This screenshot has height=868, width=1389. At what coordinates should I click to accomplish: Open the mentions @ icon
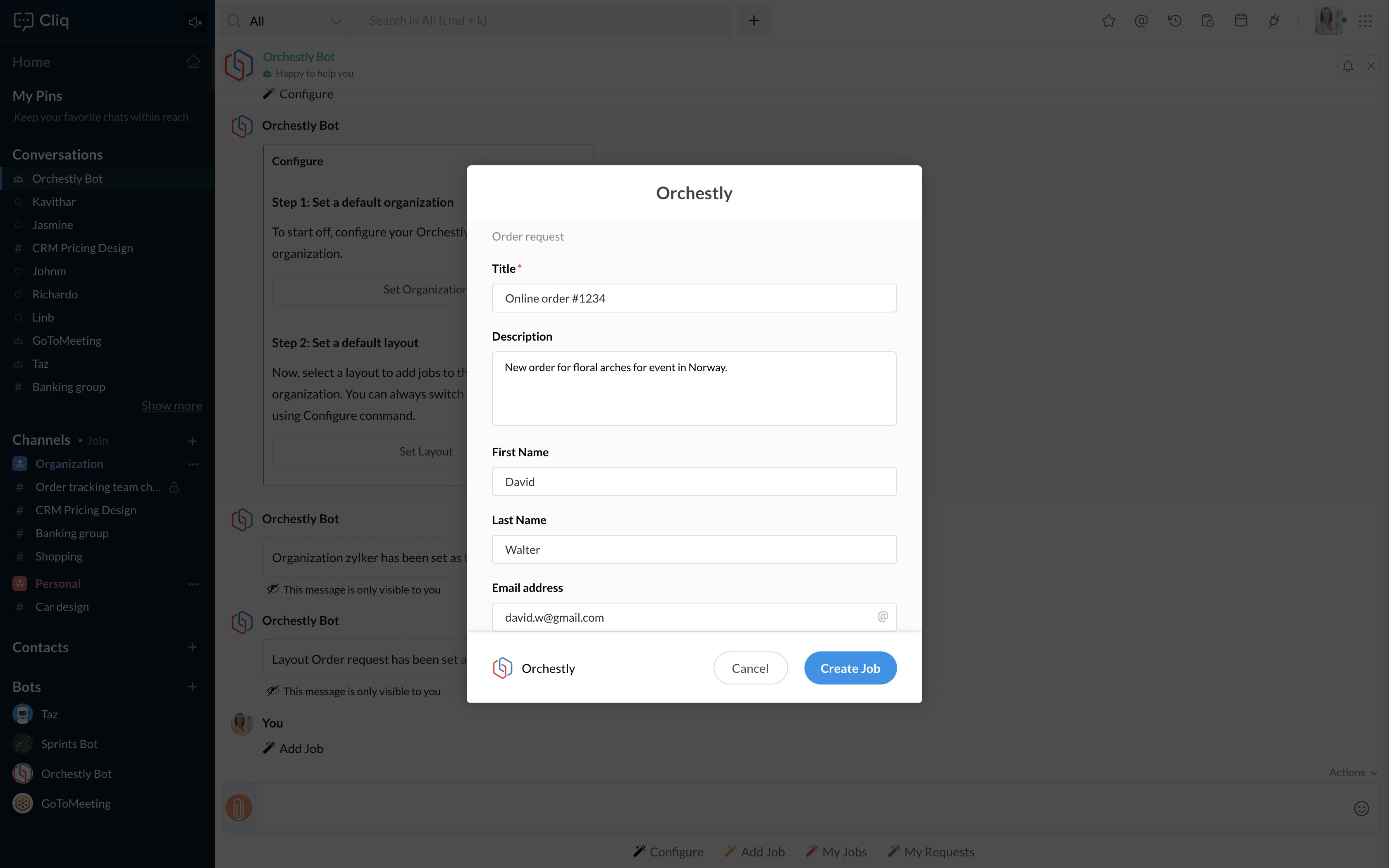1141,21
